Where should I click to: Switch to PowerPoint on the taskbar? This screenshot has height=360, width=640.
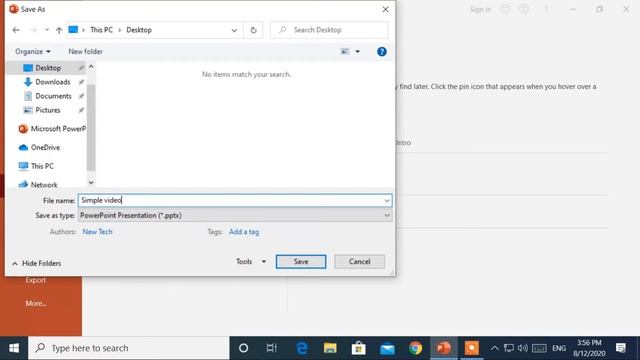click(444, 348)
